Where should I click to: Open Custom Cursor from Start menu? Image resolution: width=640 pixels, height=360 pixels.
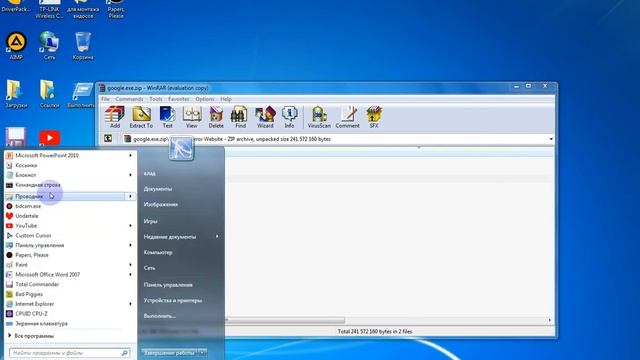tap(70, 236)
